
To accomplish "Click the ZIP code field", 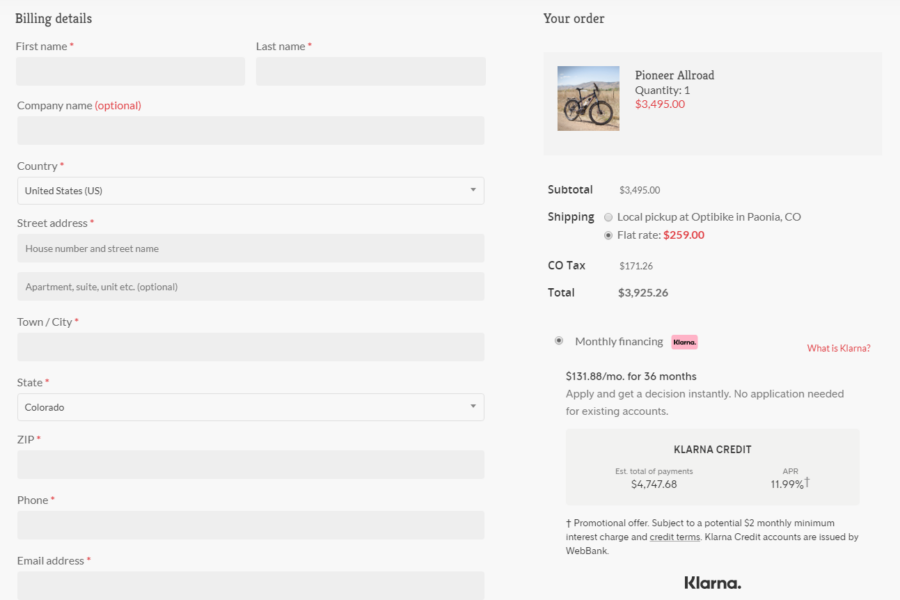I will coord(250,464).
